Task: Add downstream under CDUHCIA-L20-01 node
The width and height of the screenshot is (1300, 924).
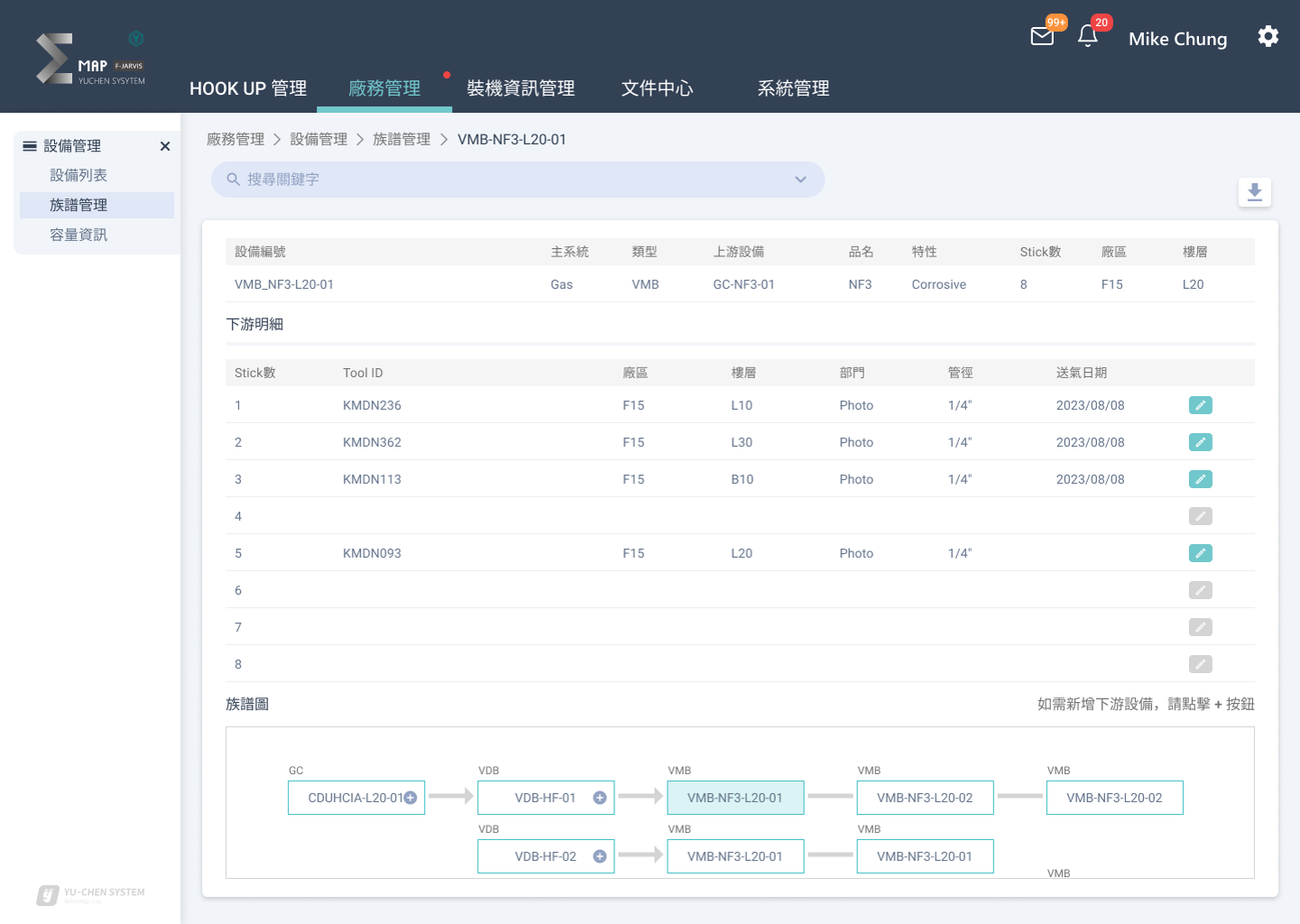Action: tap(410, 798)
